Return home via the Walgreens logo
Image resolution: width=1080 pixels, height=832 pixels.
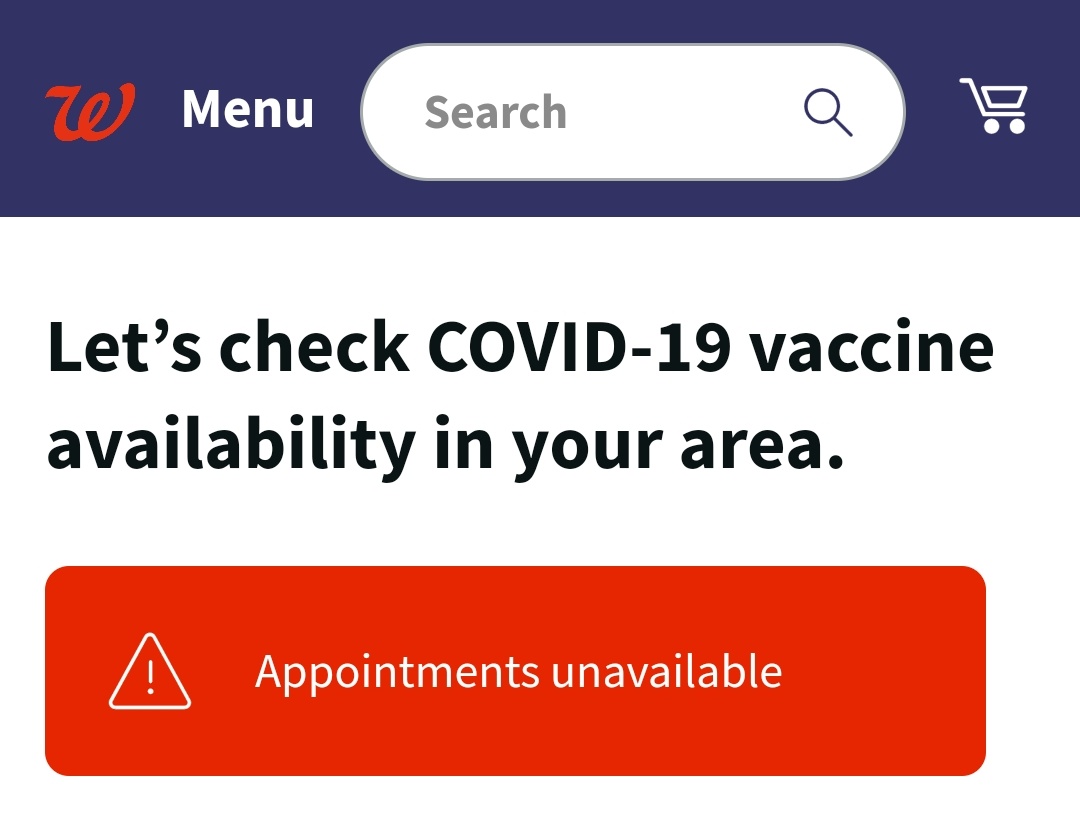[90, 112]
